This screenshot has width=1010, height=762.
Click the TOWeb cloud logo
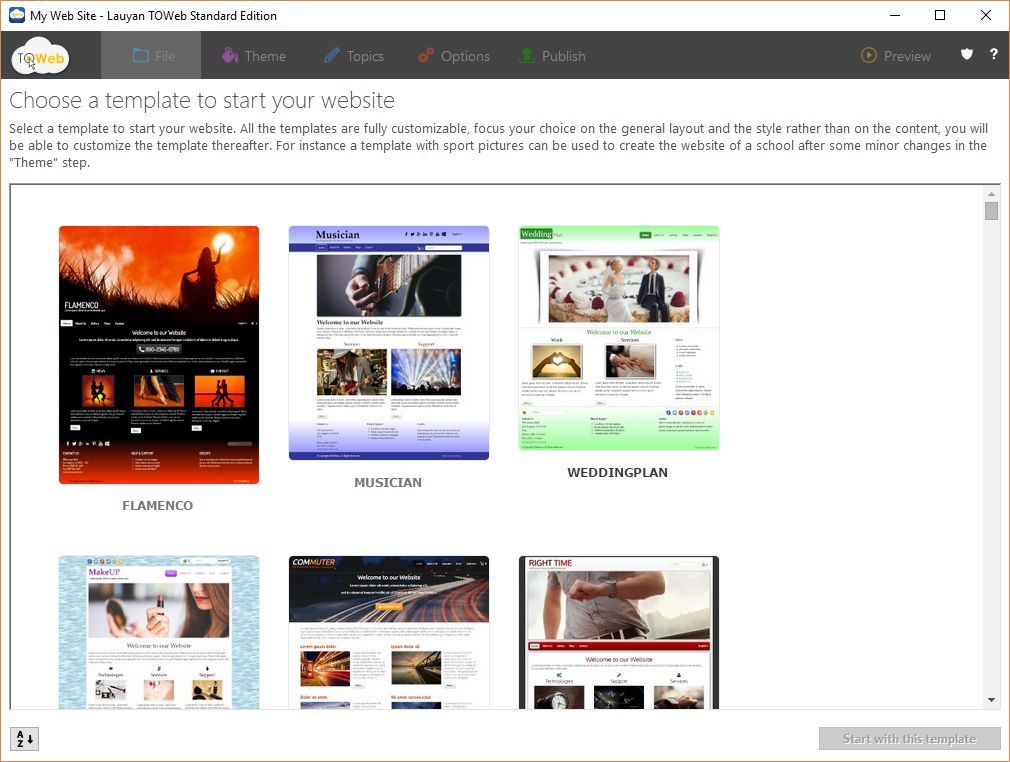pos(40,57)
